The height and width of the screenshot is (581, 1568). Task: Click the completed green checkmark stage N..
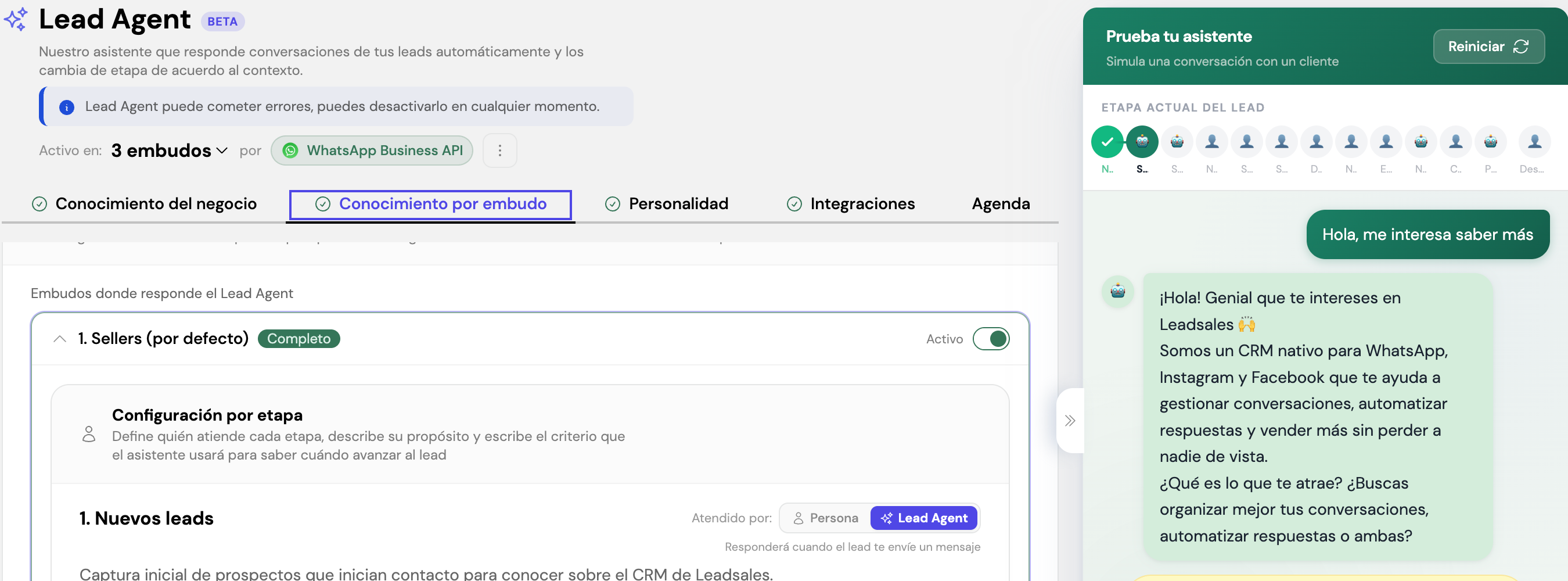click(1107, 142)
